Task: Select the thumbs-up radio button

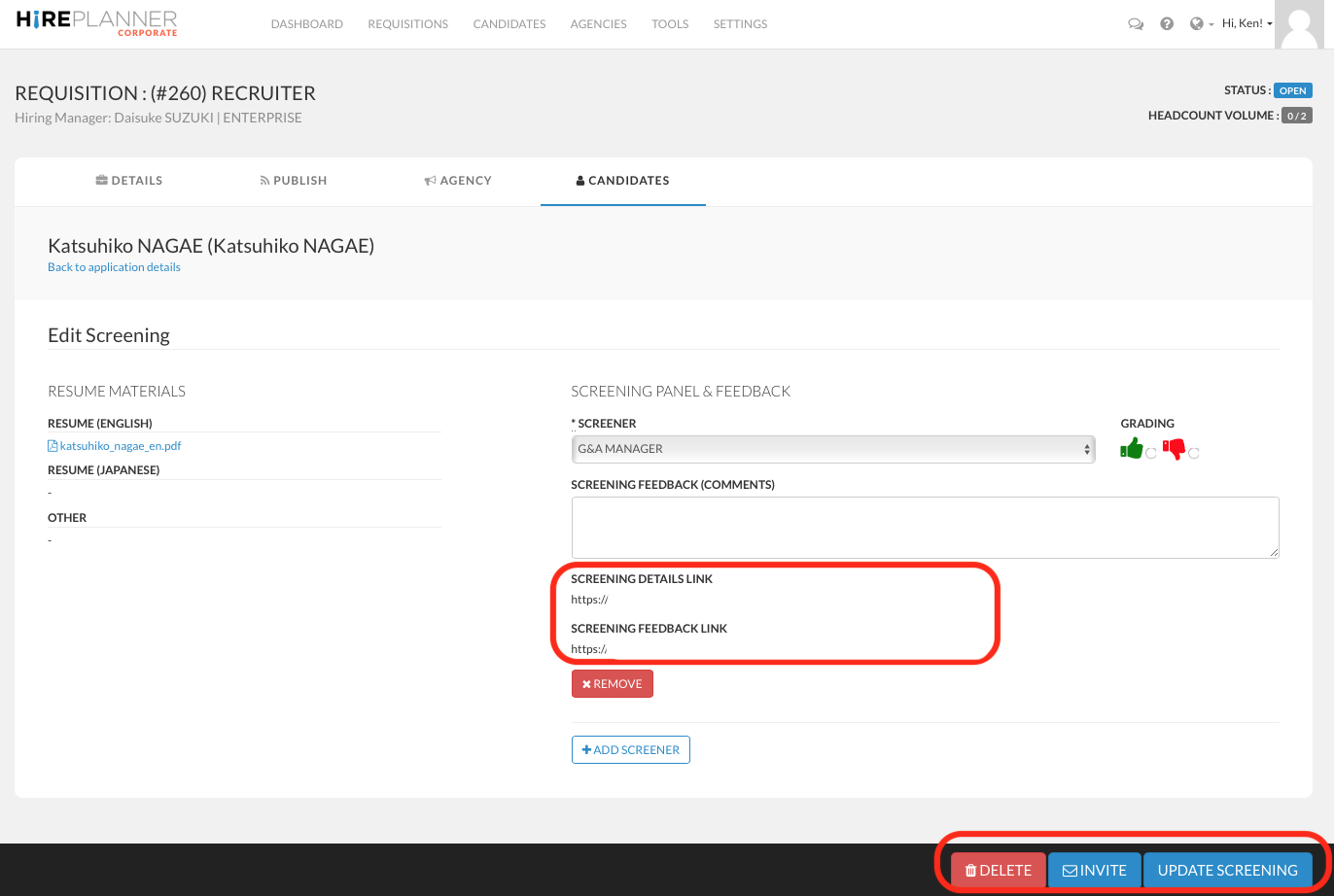Action: point(1151,453)
